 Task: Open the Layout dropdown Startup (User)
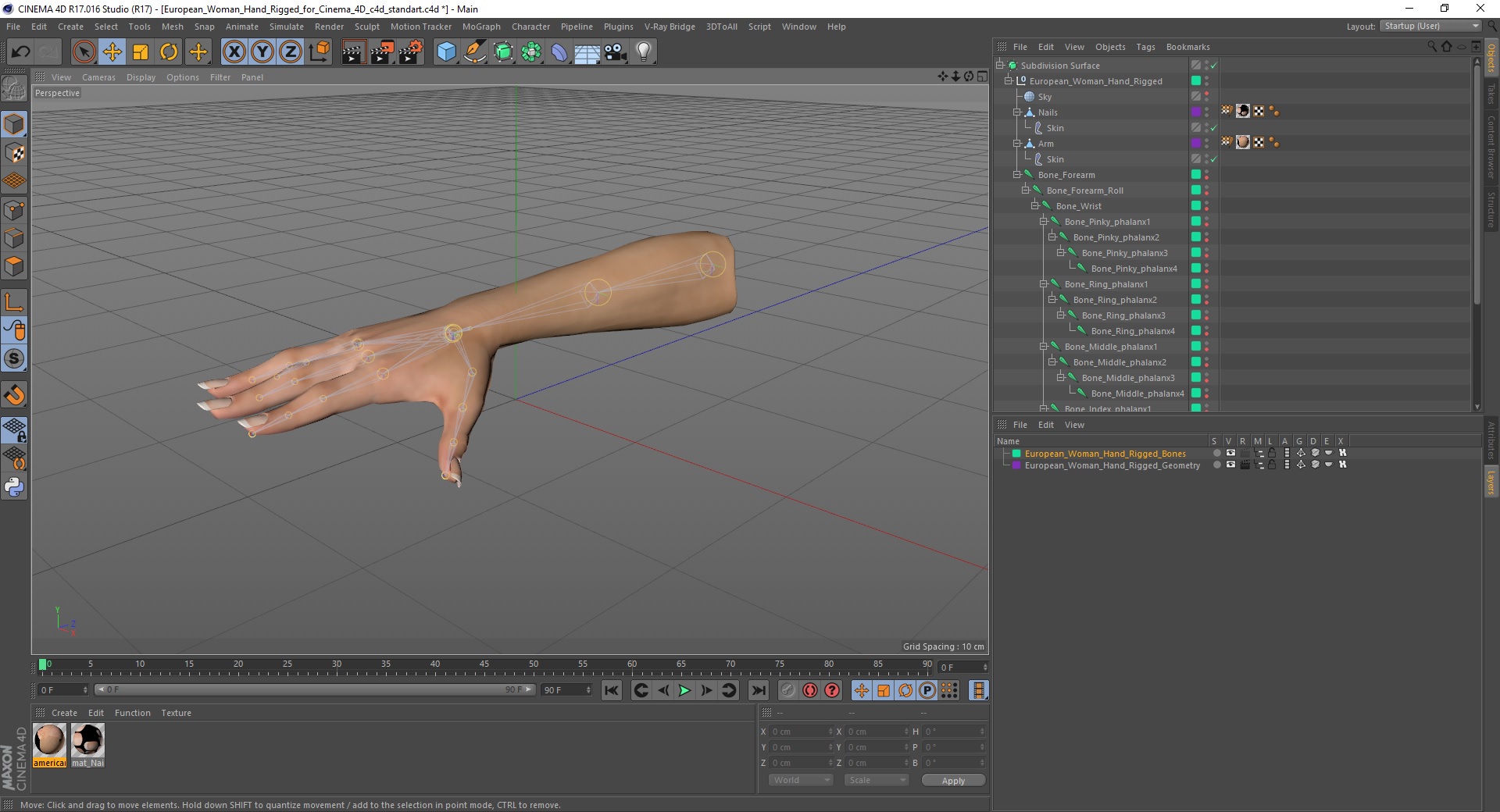click(1430, 26)
